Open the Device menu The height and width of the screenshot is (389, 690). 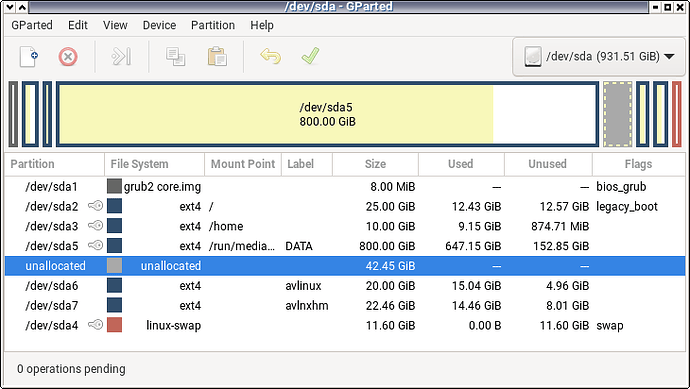159,25
